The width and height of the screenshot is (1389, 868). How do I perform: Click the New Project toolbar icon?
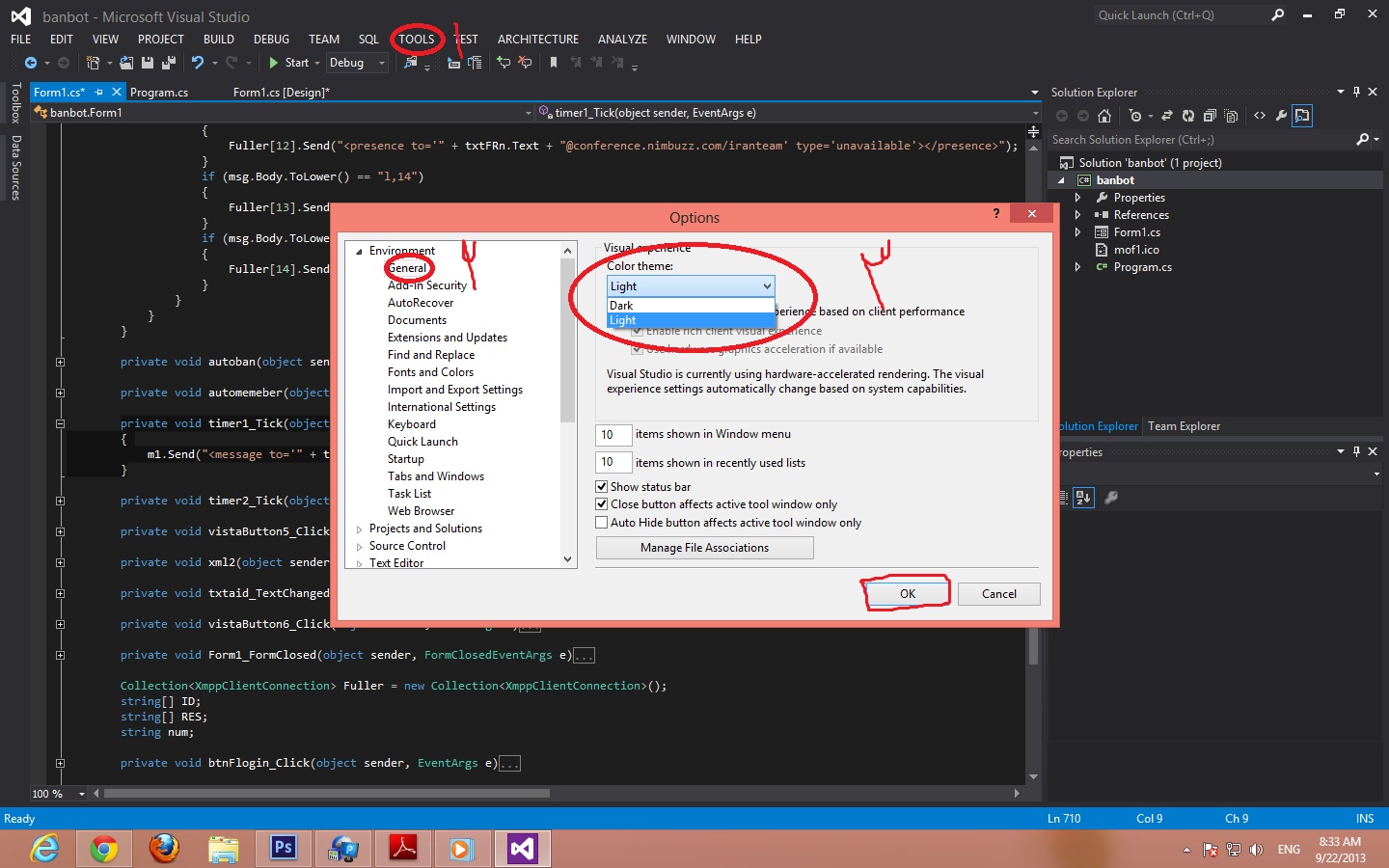pyautogui.click(x=93, y=63)
